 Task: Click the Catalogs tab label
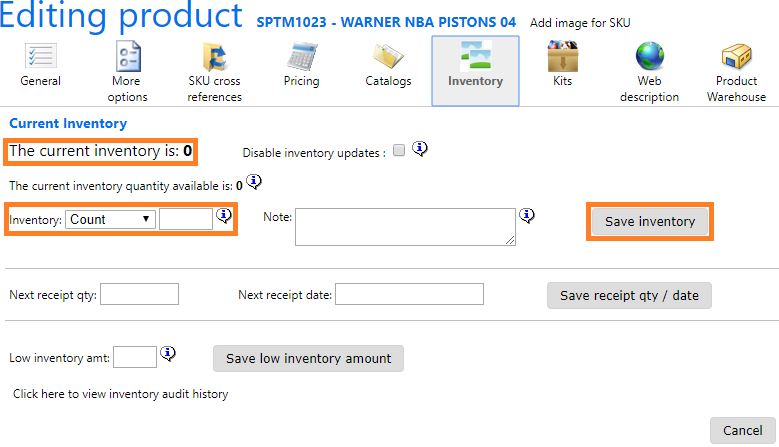(389, 81)
